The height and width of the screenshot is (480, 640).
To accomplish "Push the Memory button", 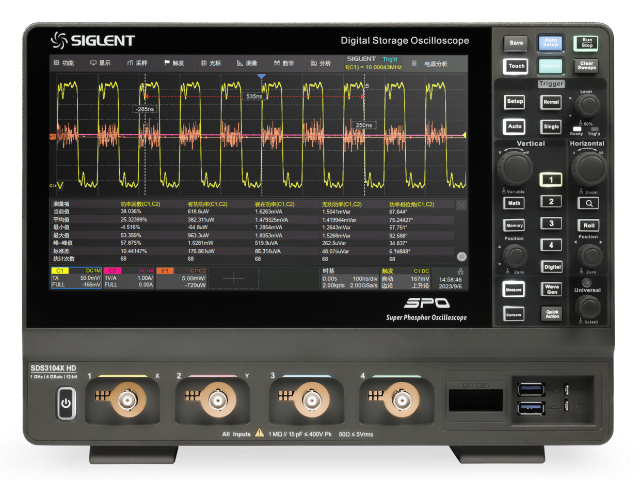I will coord(514,225).
